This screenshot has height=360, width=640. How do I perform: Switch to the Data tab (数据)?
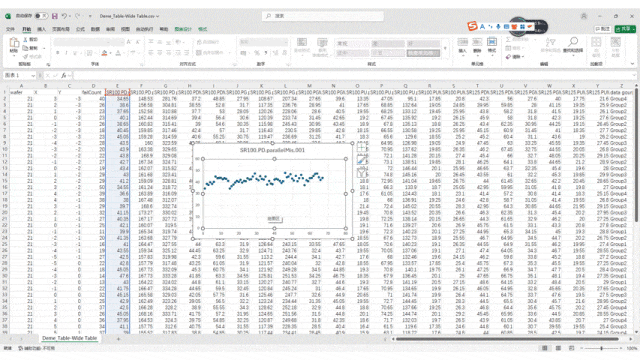[x=95, y=29]
